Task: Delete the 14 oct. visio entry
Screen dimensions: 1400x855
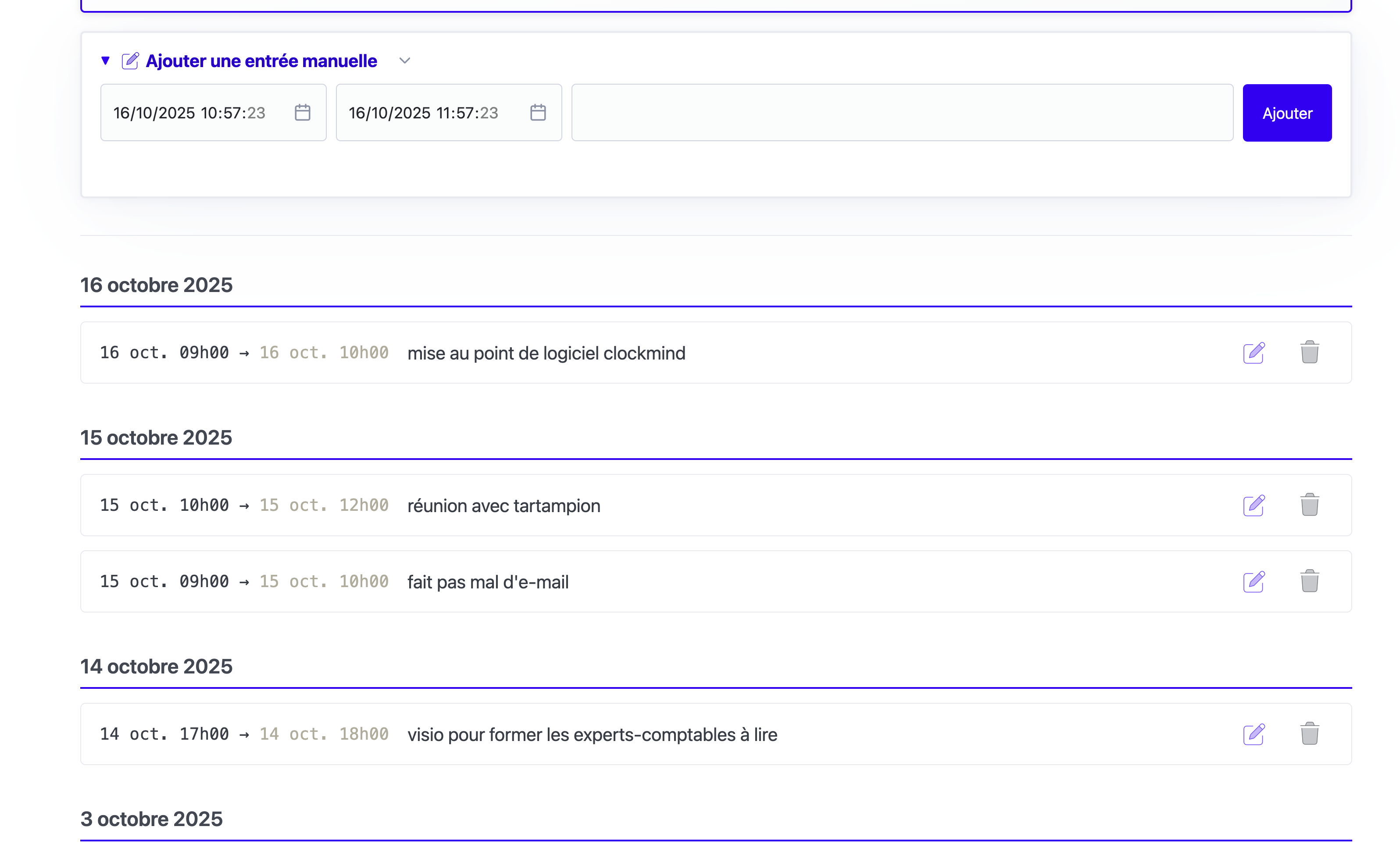Action: pyautogui.click(x=1309, y=734)
